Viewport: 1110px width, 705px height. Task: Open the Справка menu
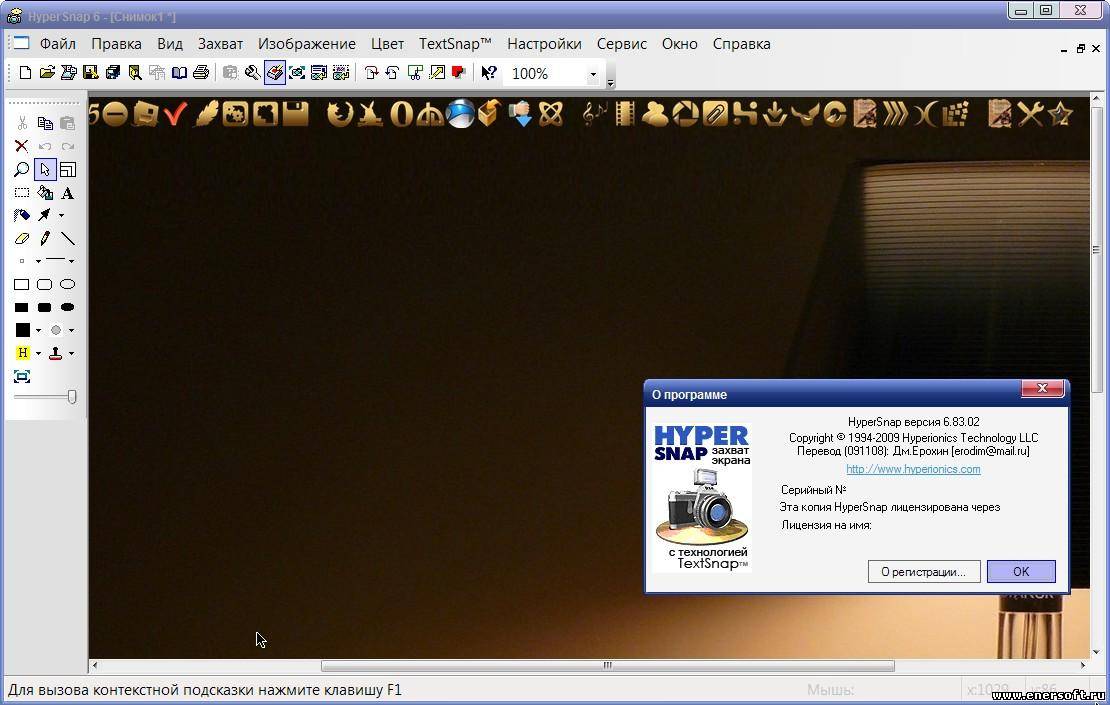coord(741,44)
